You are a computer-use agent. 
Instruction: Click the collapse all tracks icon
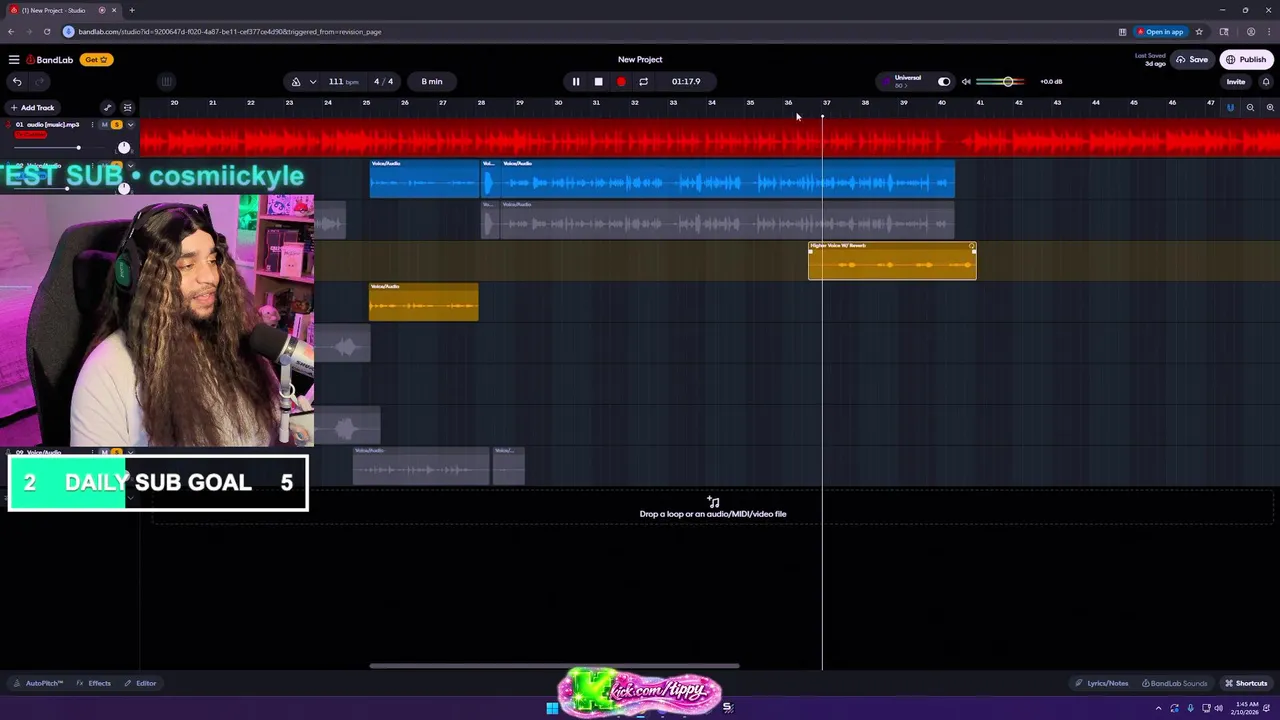(127, 108)
